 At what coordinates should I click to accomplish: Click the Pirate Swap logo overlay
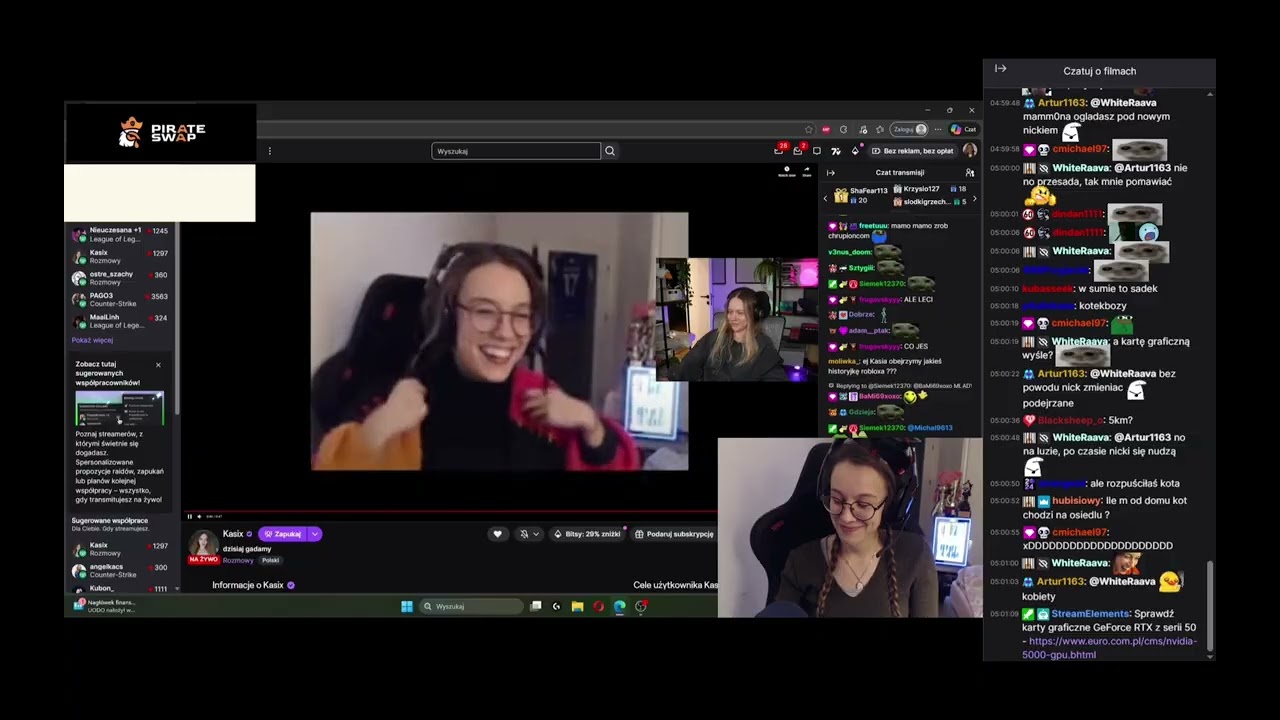(162, 132)
